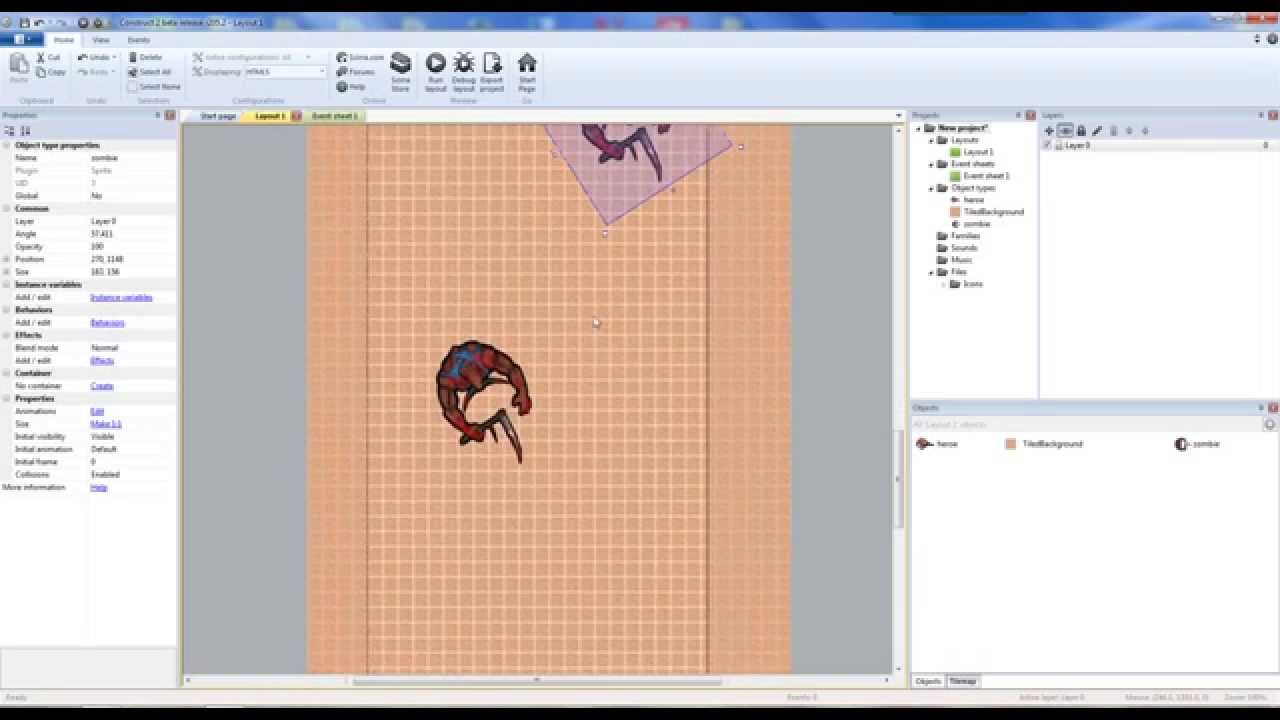Image resolution: width=1280 pixels, height=720 pixels.
Task: Collapse the Event sheets folder
Action: [x=930, y=164]
